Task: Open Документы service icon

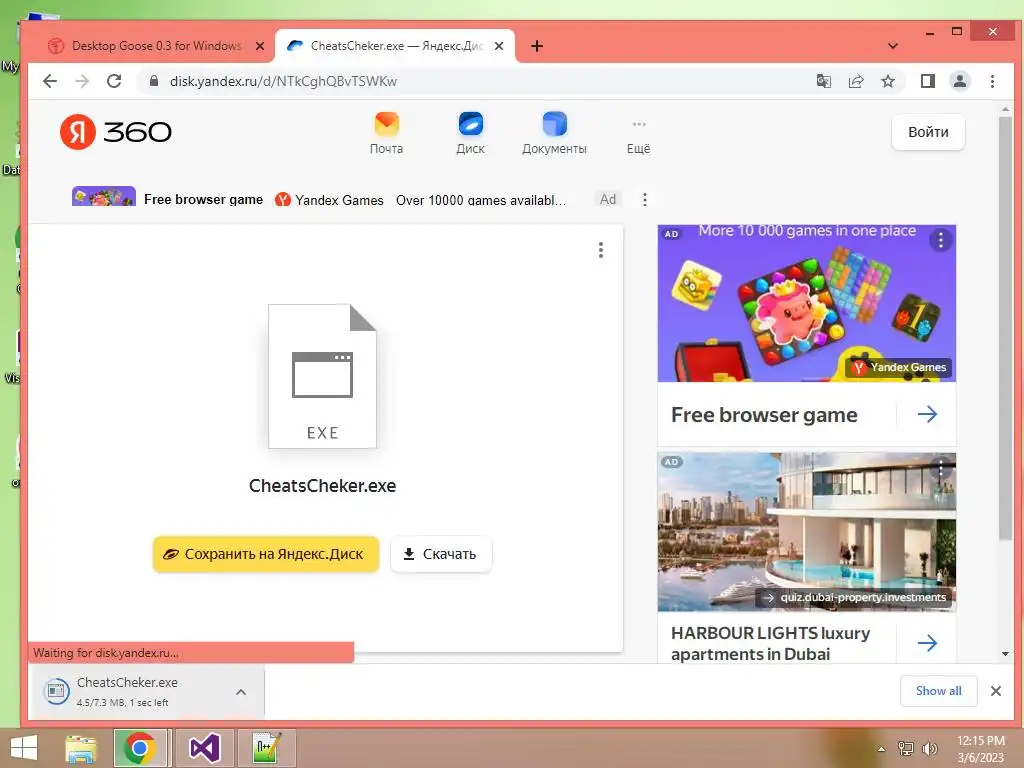Action: point(554,133)
